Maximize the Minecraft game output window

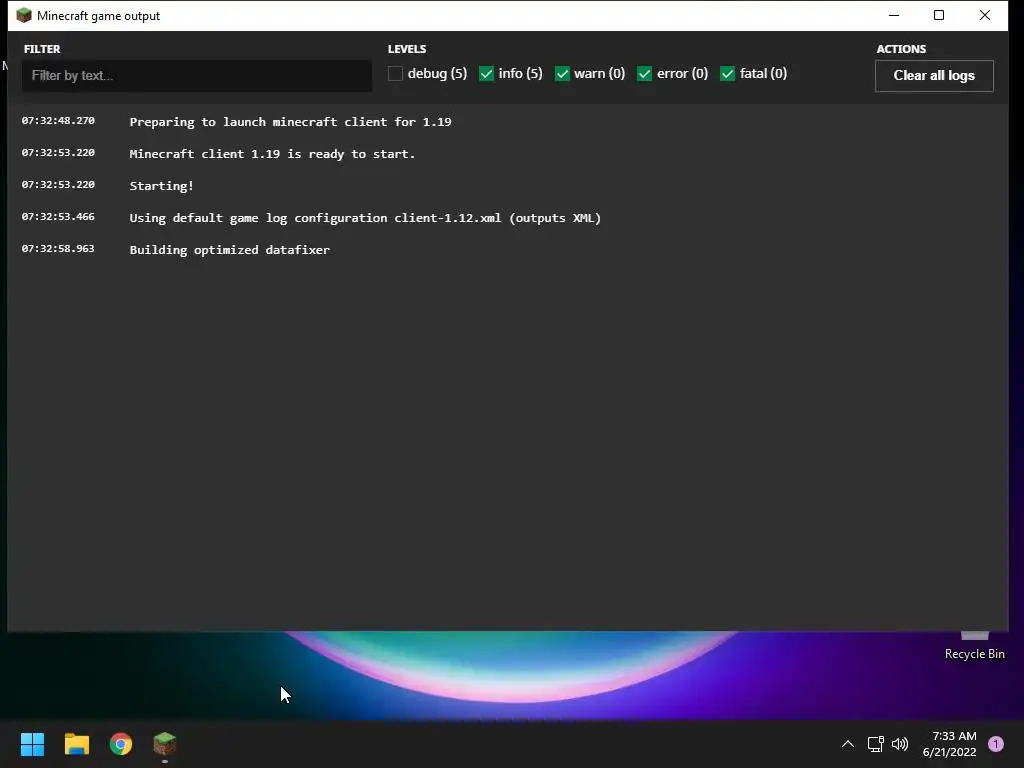click(x=939, y=15)
